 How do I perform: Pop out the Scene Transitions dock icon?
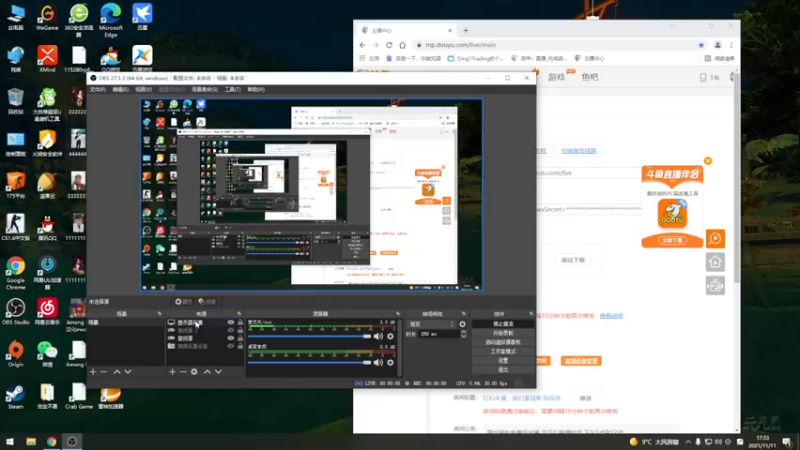(x=464, y=314)
